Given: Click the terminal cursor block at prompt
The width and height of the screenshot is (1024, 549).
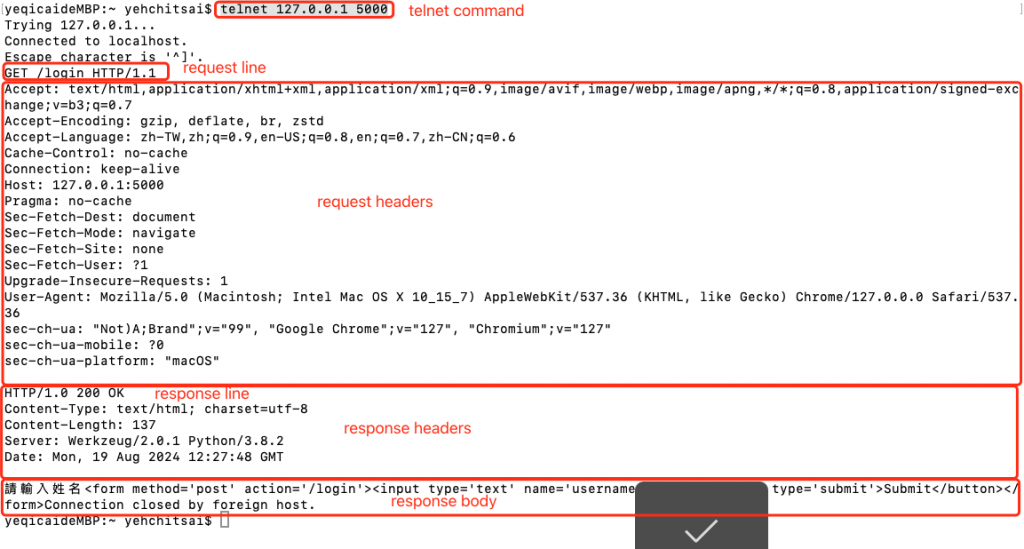Looking at the screenshot, I should coord(225,520).
